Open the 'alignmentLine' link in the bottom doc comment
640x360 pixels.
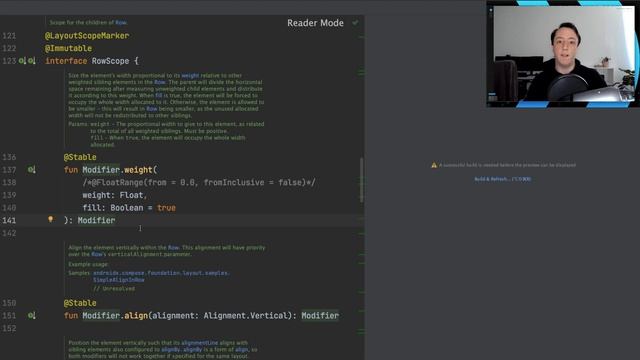pos(200,343)
